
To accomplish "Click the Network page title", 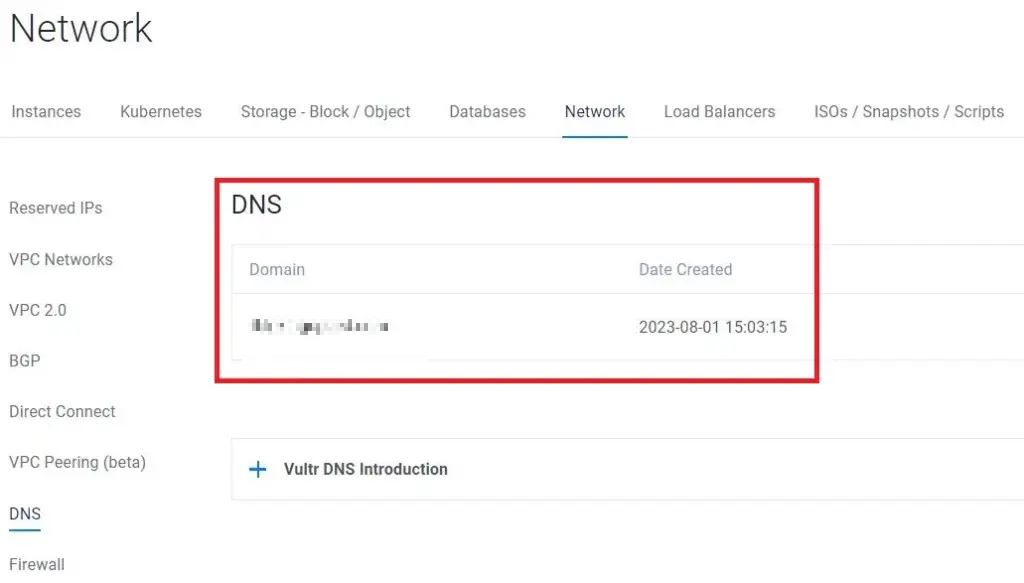I will pos(81,28).
